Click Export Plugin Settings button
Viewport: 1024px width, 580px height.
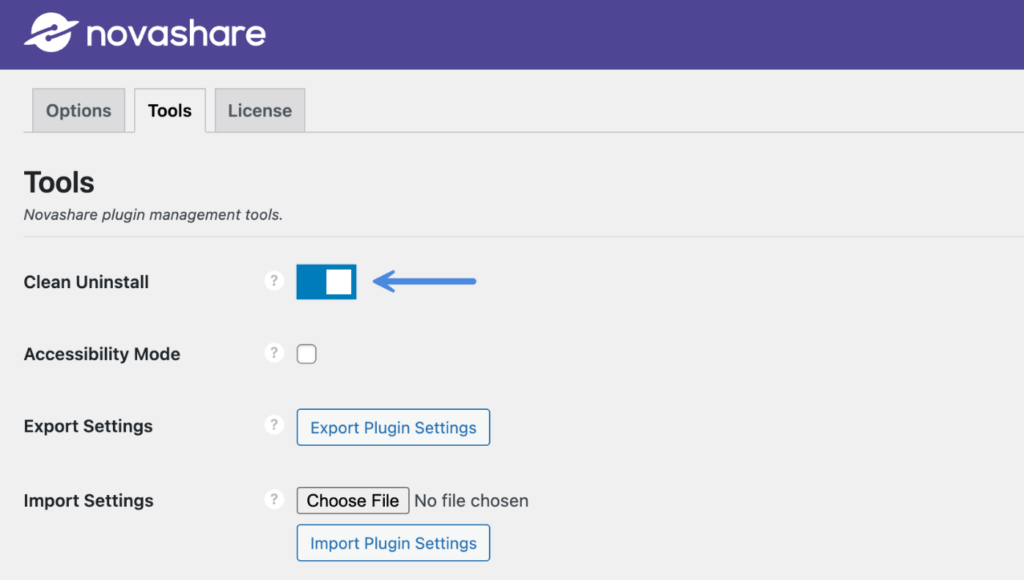393,427
